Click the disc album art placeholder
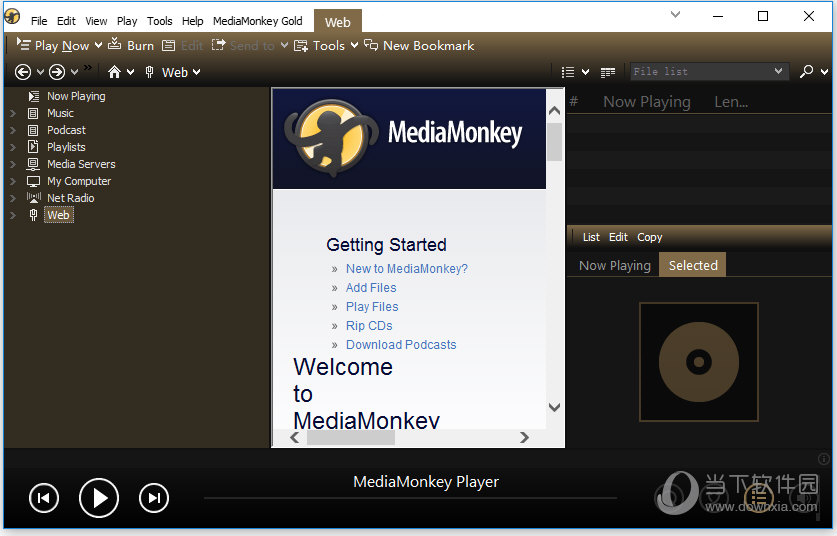 tap(699, 362)
